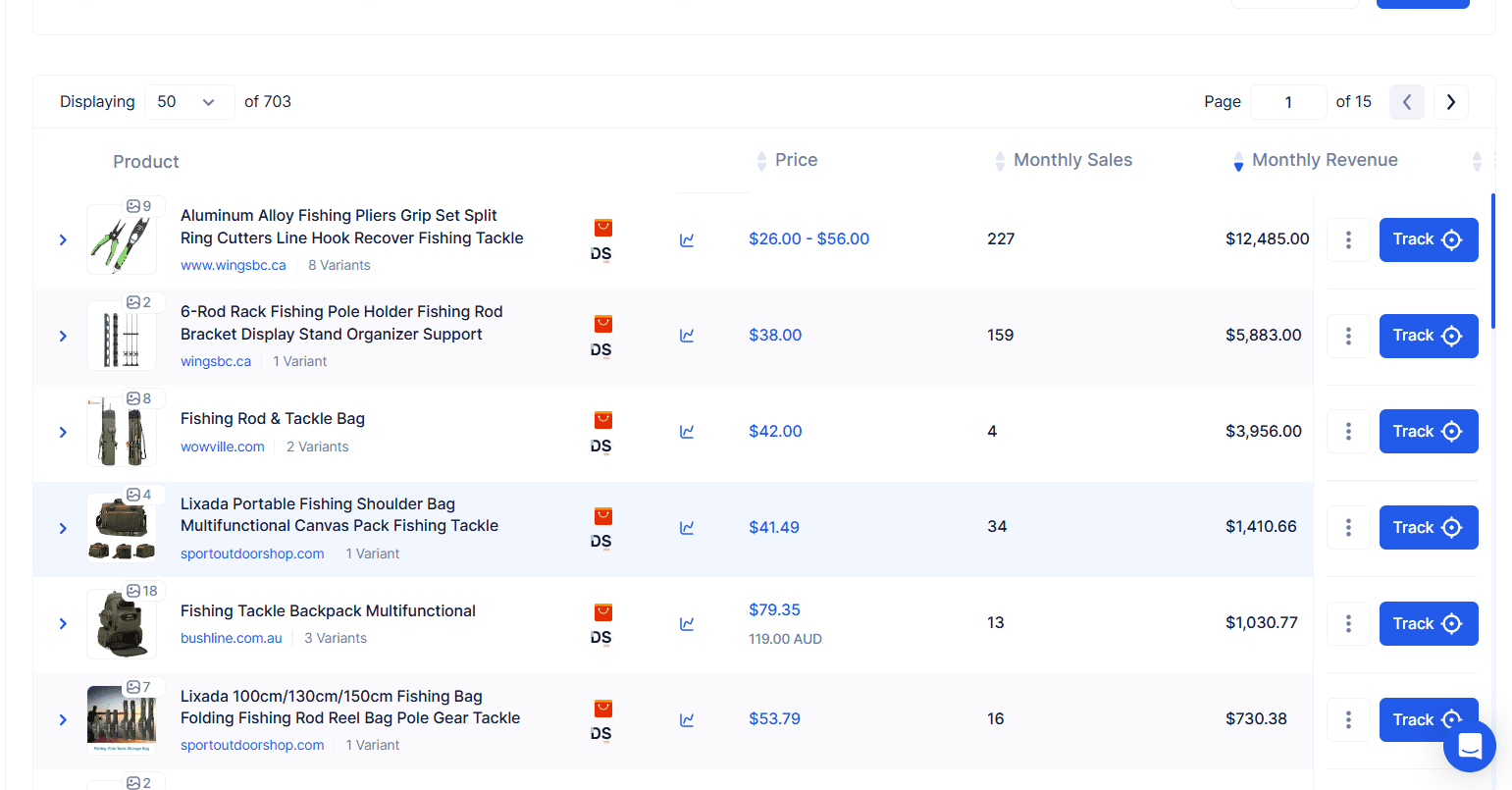The width and height of the screenshot is (1512, 790).
Task: Expand Lixada Portable Fishing Shoulder Bag row
Action: (63, 528)
